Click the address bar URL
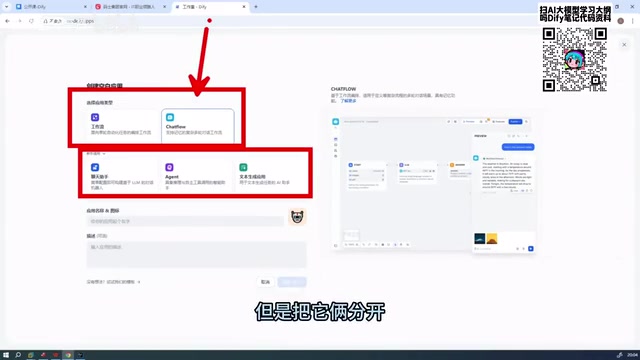 [x=80, y=21]
